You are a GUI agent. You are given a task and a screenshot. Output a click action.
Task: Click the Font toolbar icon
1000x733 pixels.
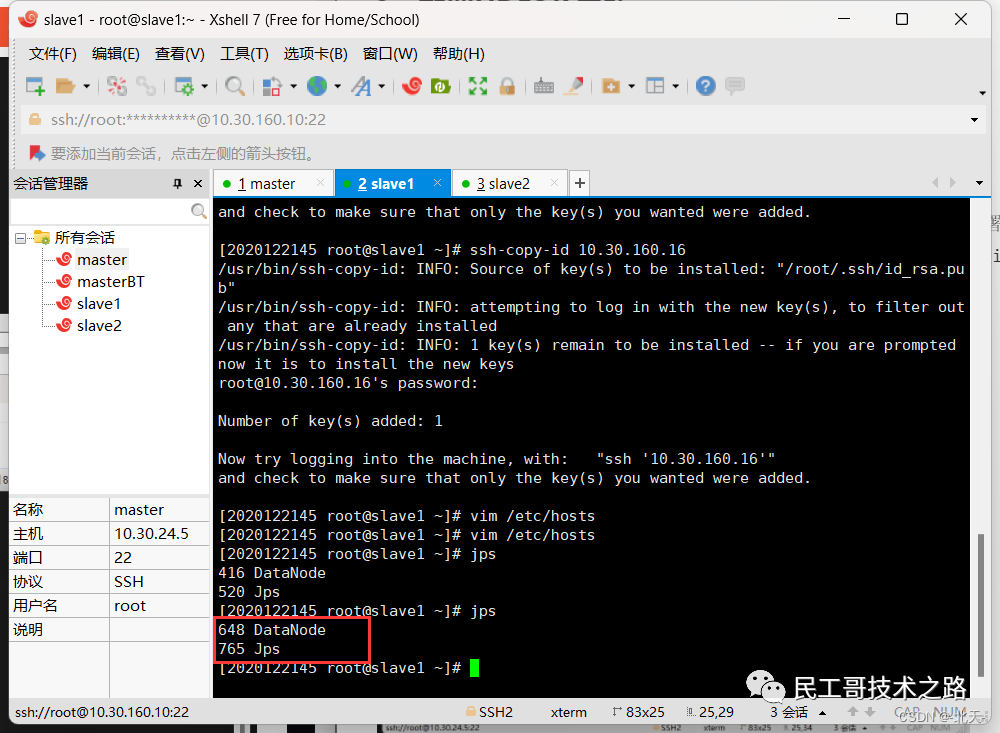362,86
